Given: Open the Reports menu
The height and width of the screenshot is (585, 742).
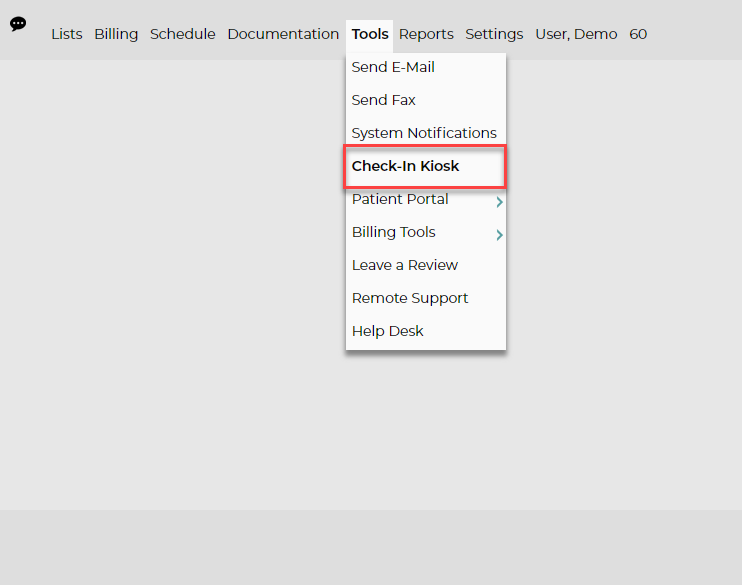Looking at the screenshot, I should coord(426,34).
